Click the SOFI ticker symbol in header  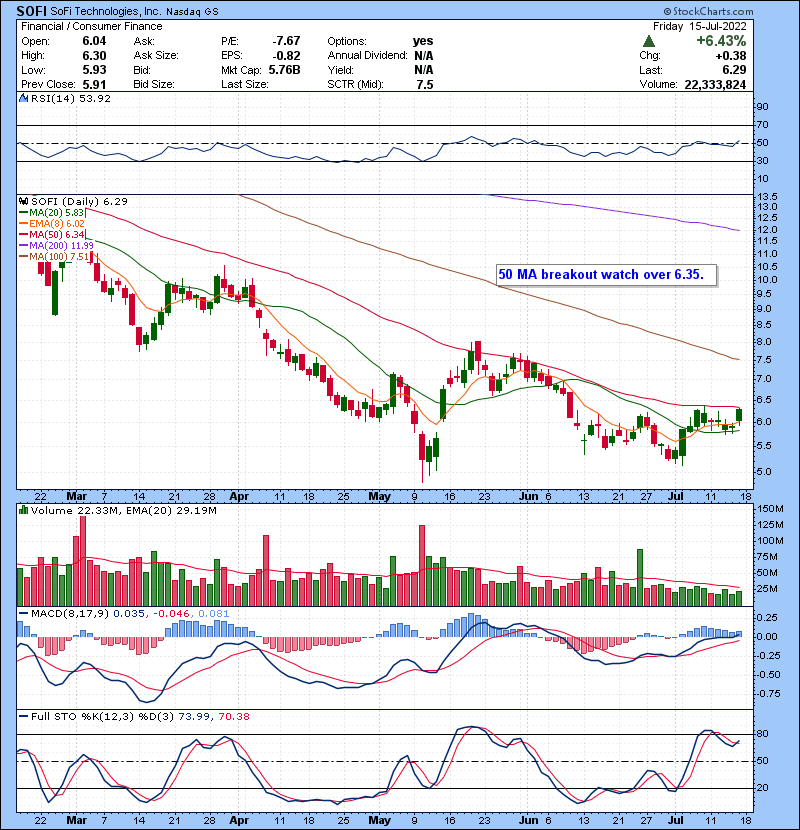(x=32, y=11)
